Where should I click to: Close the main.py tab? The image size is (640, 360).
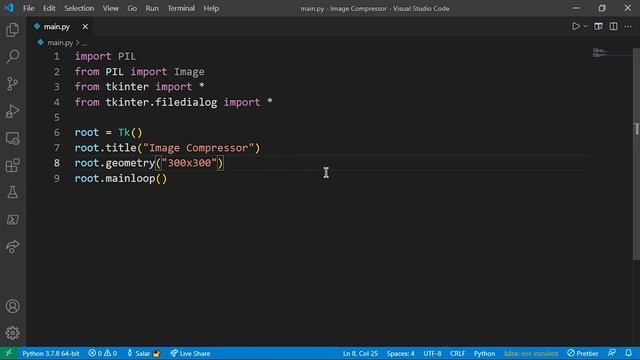coord(85,27)
